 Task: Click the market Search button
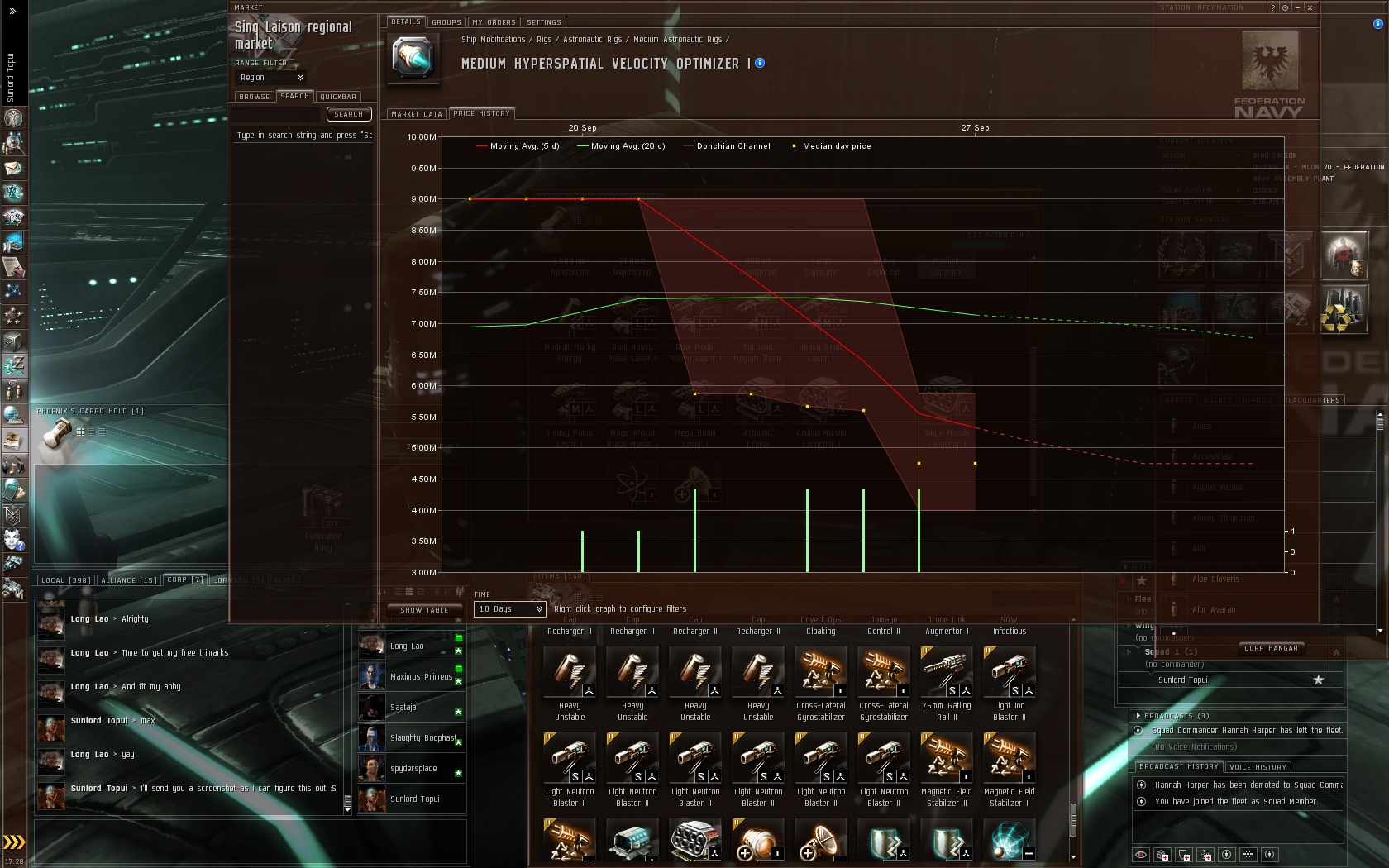click(x=349, y=114)
